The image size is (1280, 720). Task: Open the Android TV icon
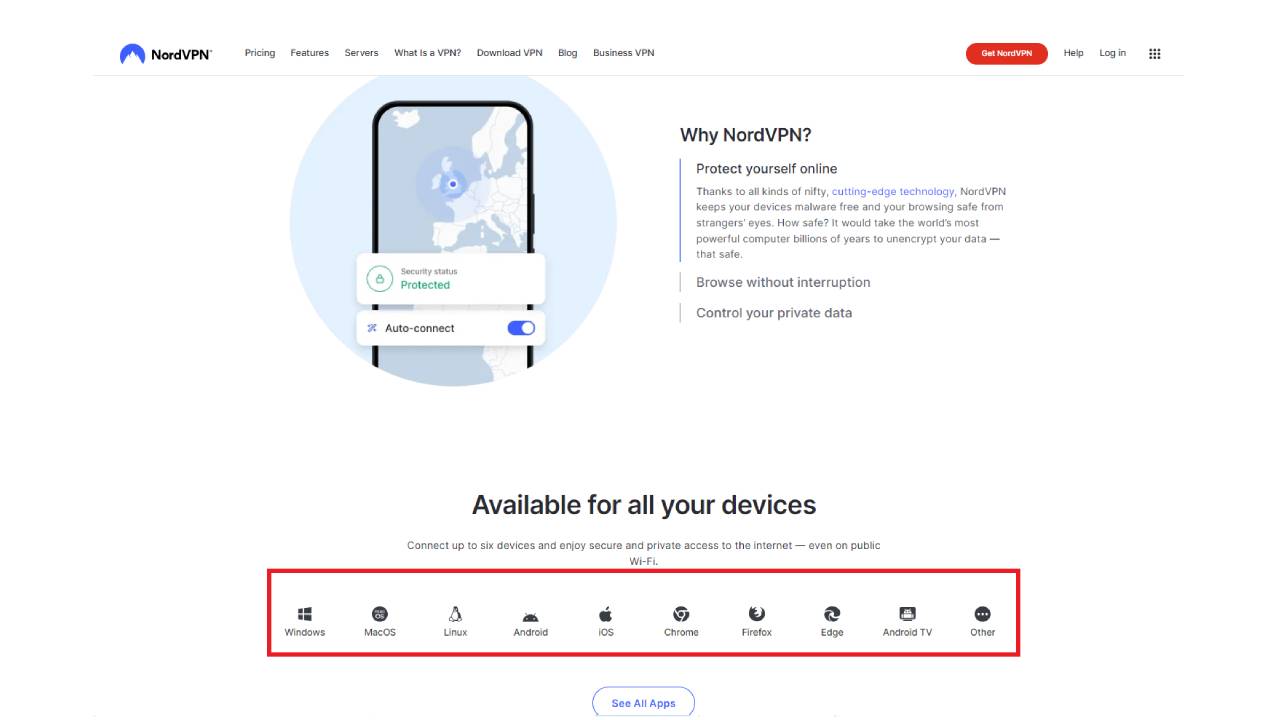tap(907, 614)
